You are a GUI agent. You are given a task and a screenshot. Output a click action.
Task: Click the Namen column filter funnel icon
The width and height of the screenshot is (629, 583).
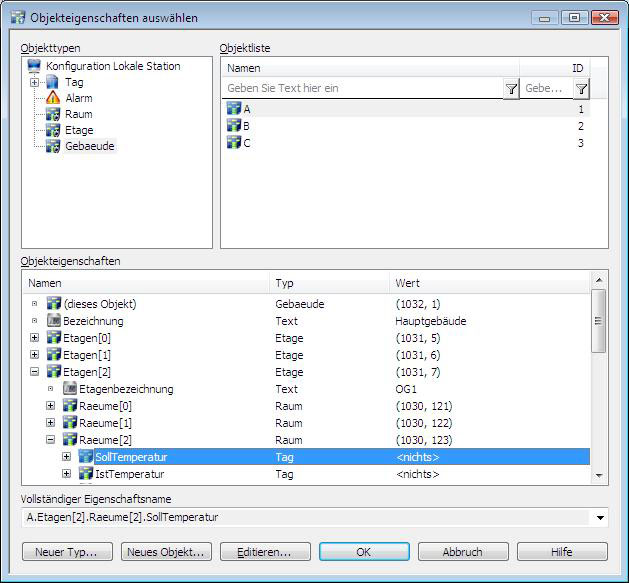tap(511, 89)
